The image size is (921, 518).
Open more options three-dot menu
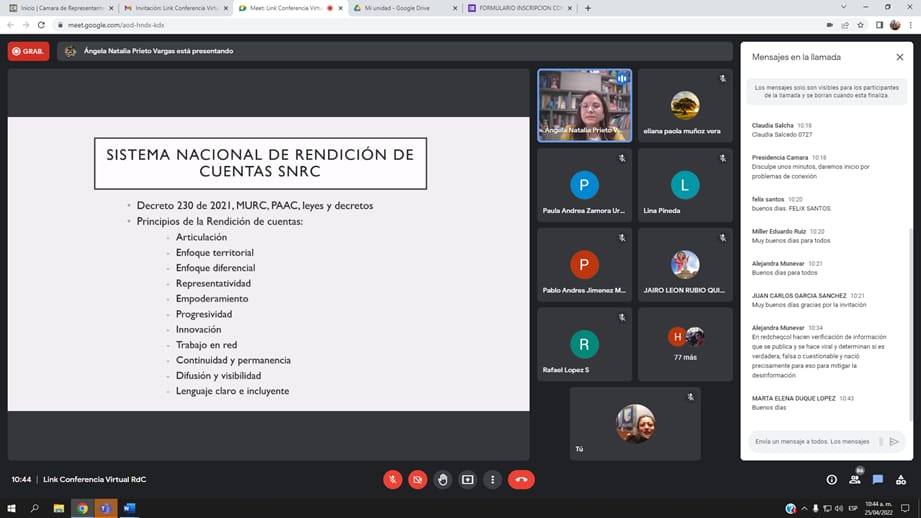[492, 480]
